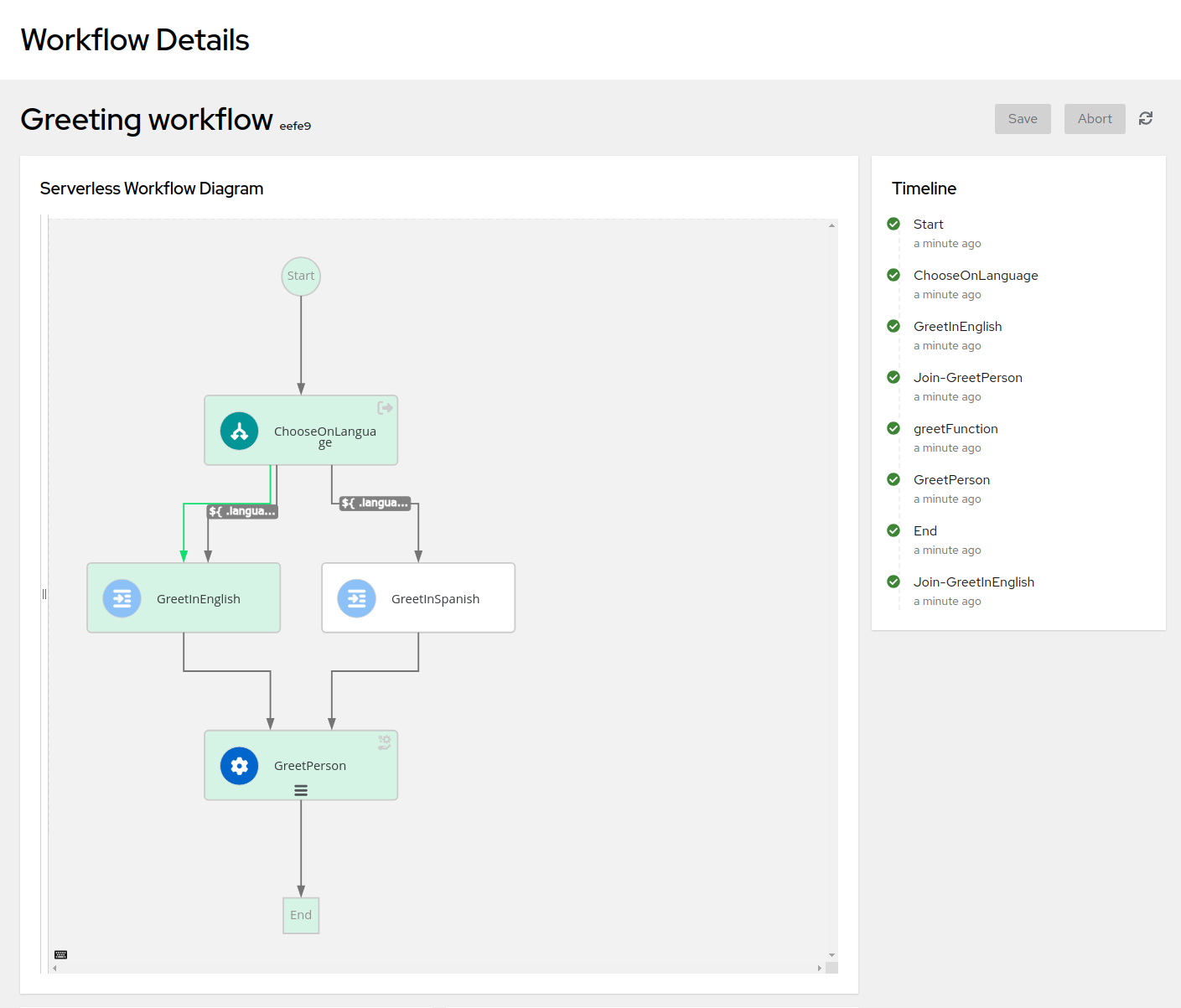Select the branch icon on ChooseOnLanguage node
The width and height of the screenshot is (1181, 1008).
click(240, 430)
